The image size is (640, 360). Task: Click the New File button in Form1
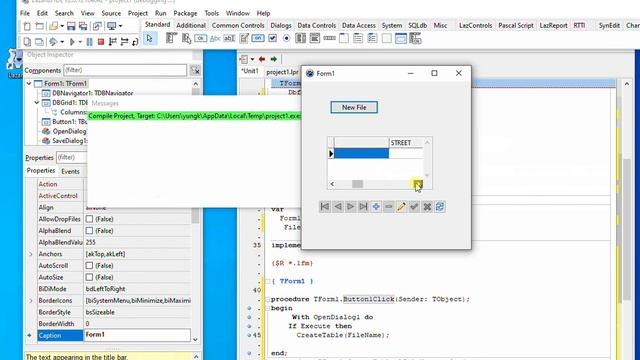(354, 107)
